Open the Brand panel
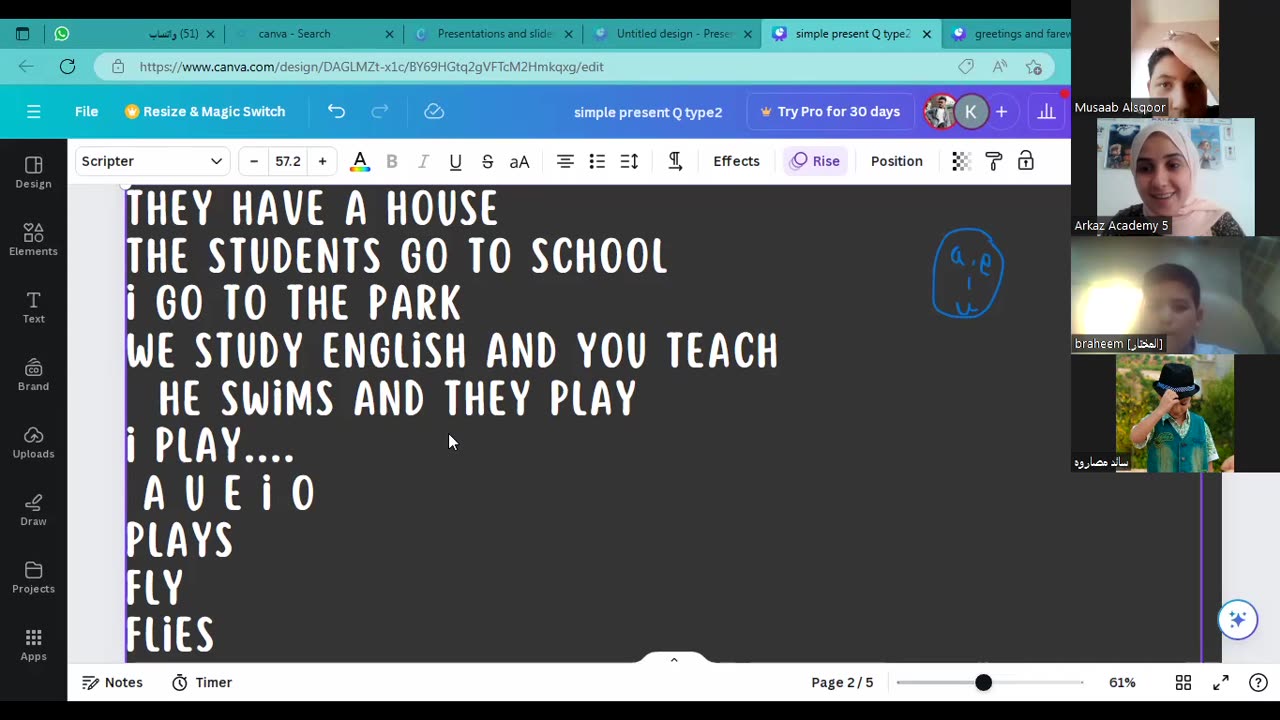This screenshot has width=1280, height=720. pyautogui.click(x=33, y=375)
